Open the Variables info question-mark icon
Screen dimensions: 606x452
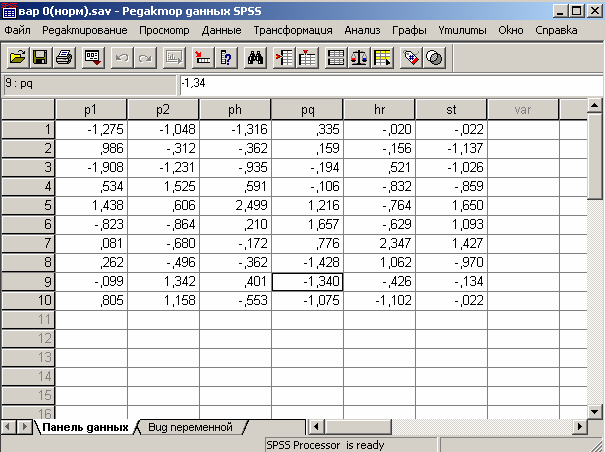coord(226,58)
